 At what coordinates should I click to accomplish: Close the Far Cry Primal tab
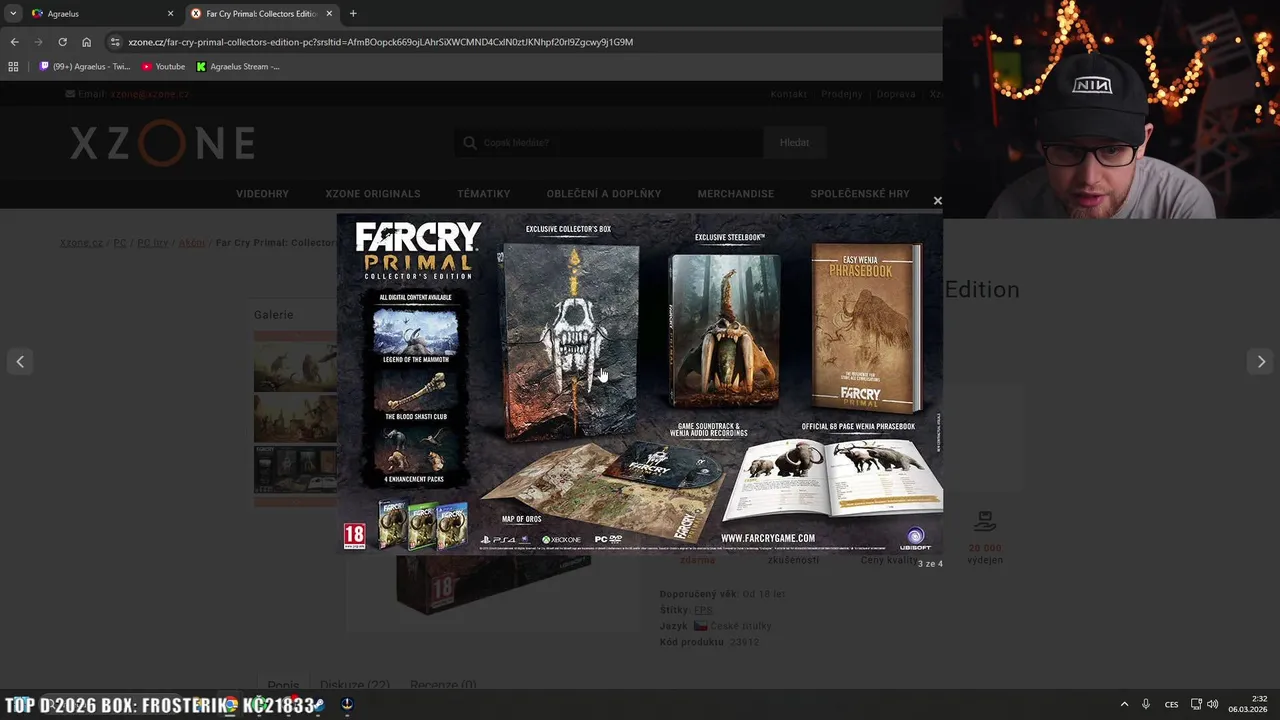(x=329, y=14)
